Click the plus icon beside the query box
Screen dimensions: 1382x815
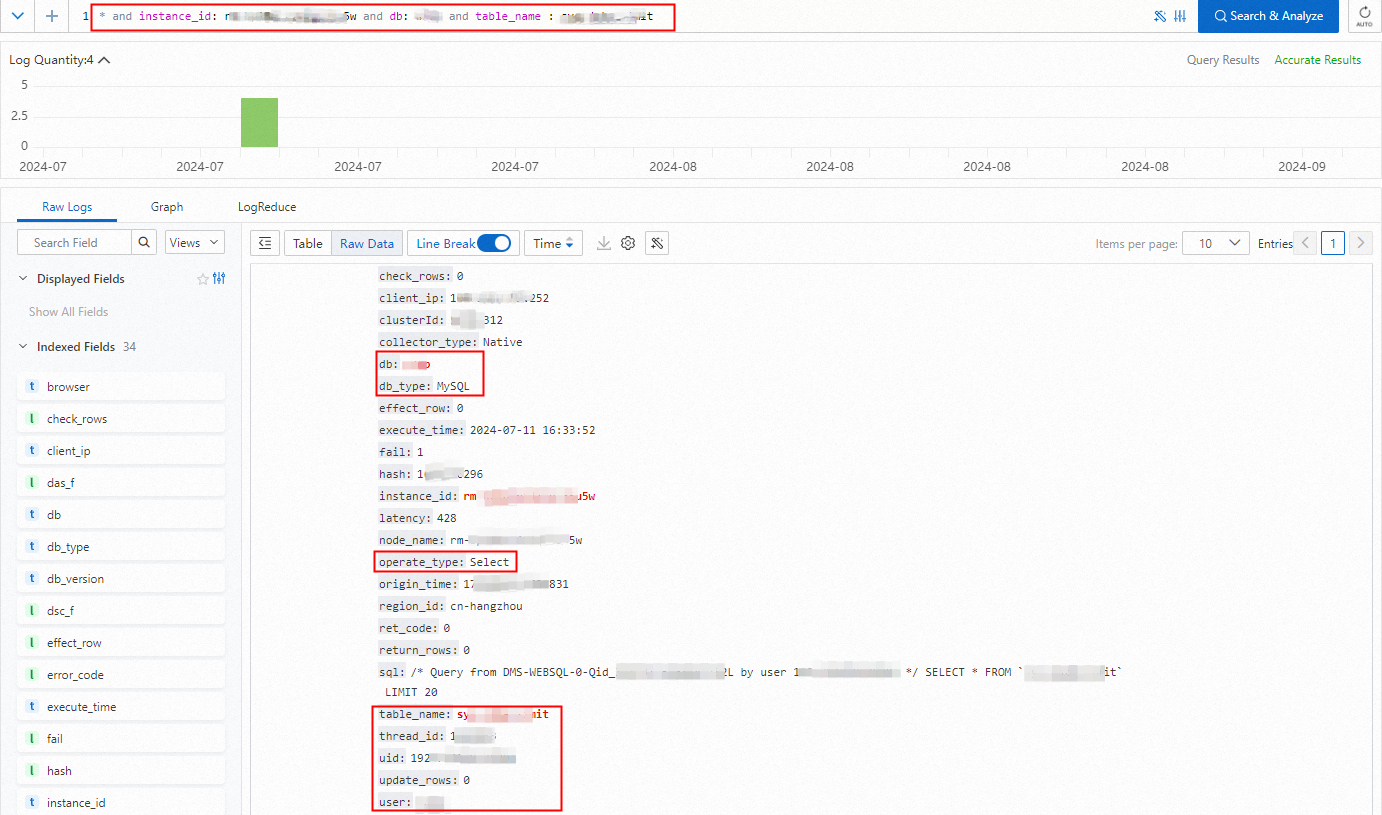pyautogui.click(x=52, y=16)
